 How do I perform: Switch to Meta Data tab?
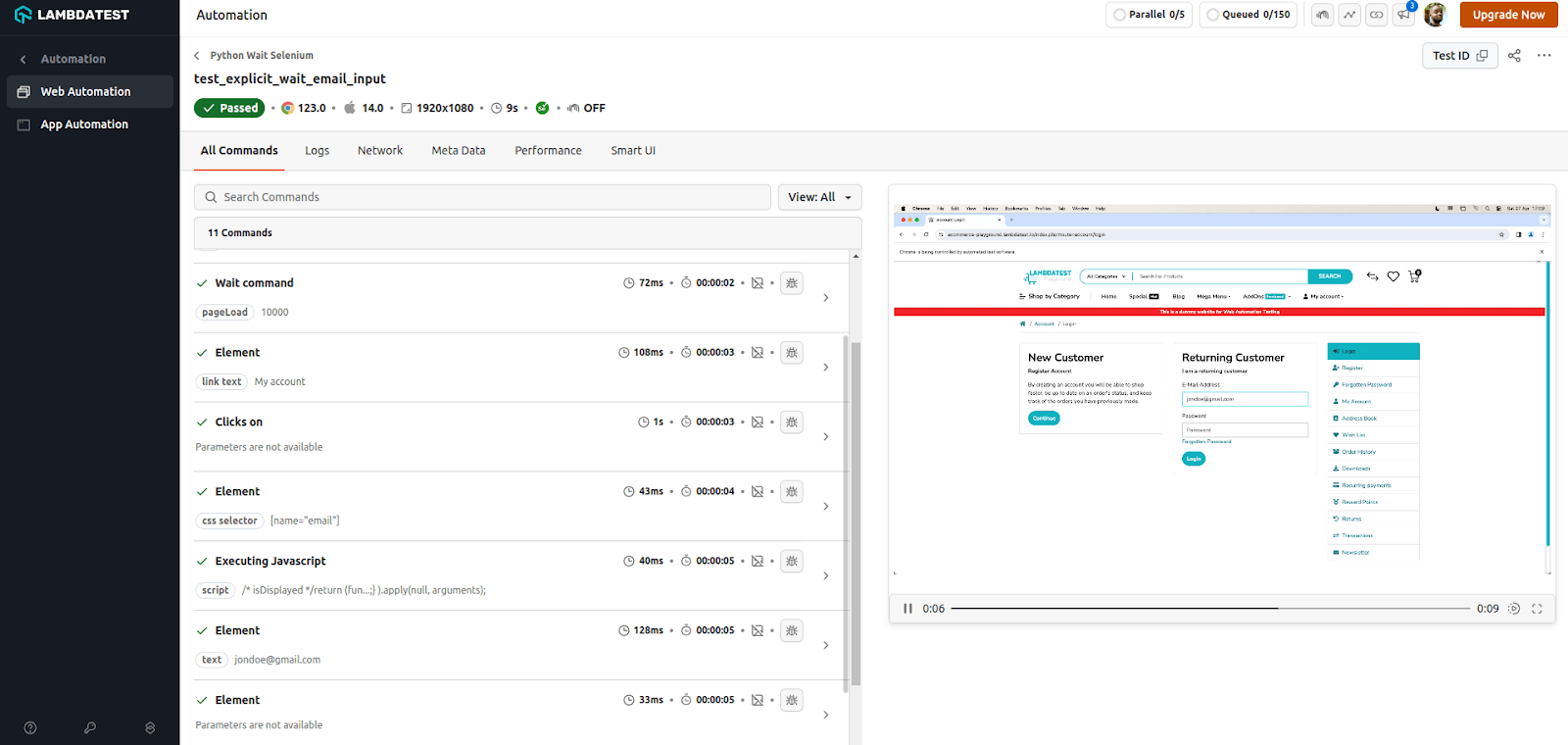point(459,151)
